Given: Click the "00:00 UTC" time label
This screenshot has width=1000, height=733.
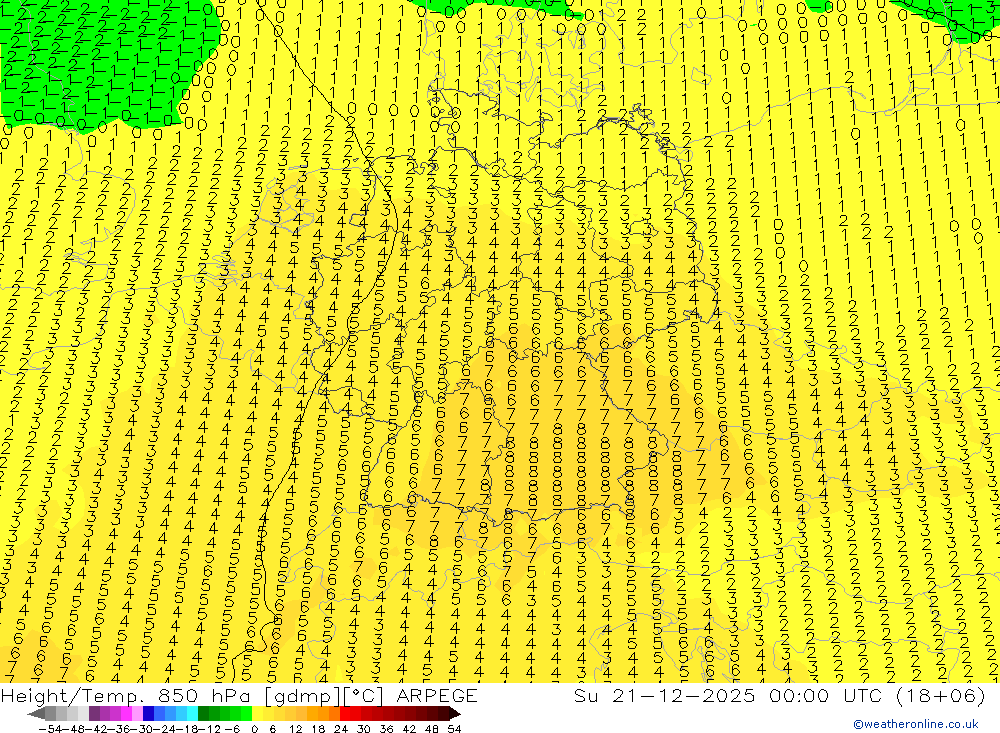Looking at the screenshot, I should (827, 695).
